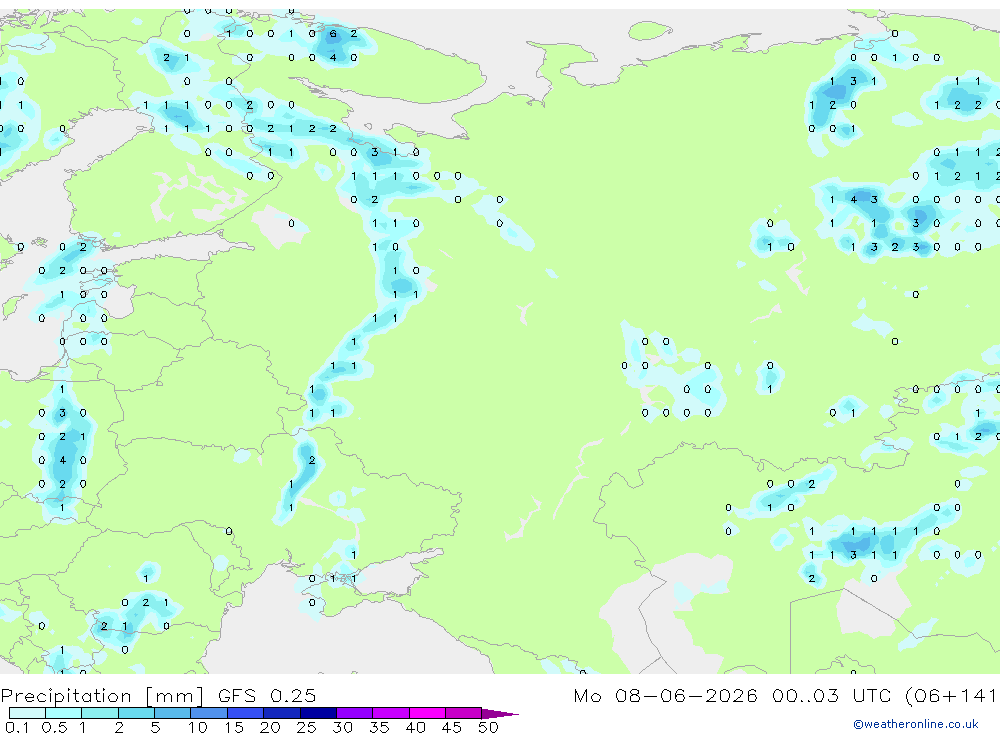Select the 2–5 mm sky blue swatch
This screenshot has height=733, width=1000.
pyautogui.click(x=136, y=713)
